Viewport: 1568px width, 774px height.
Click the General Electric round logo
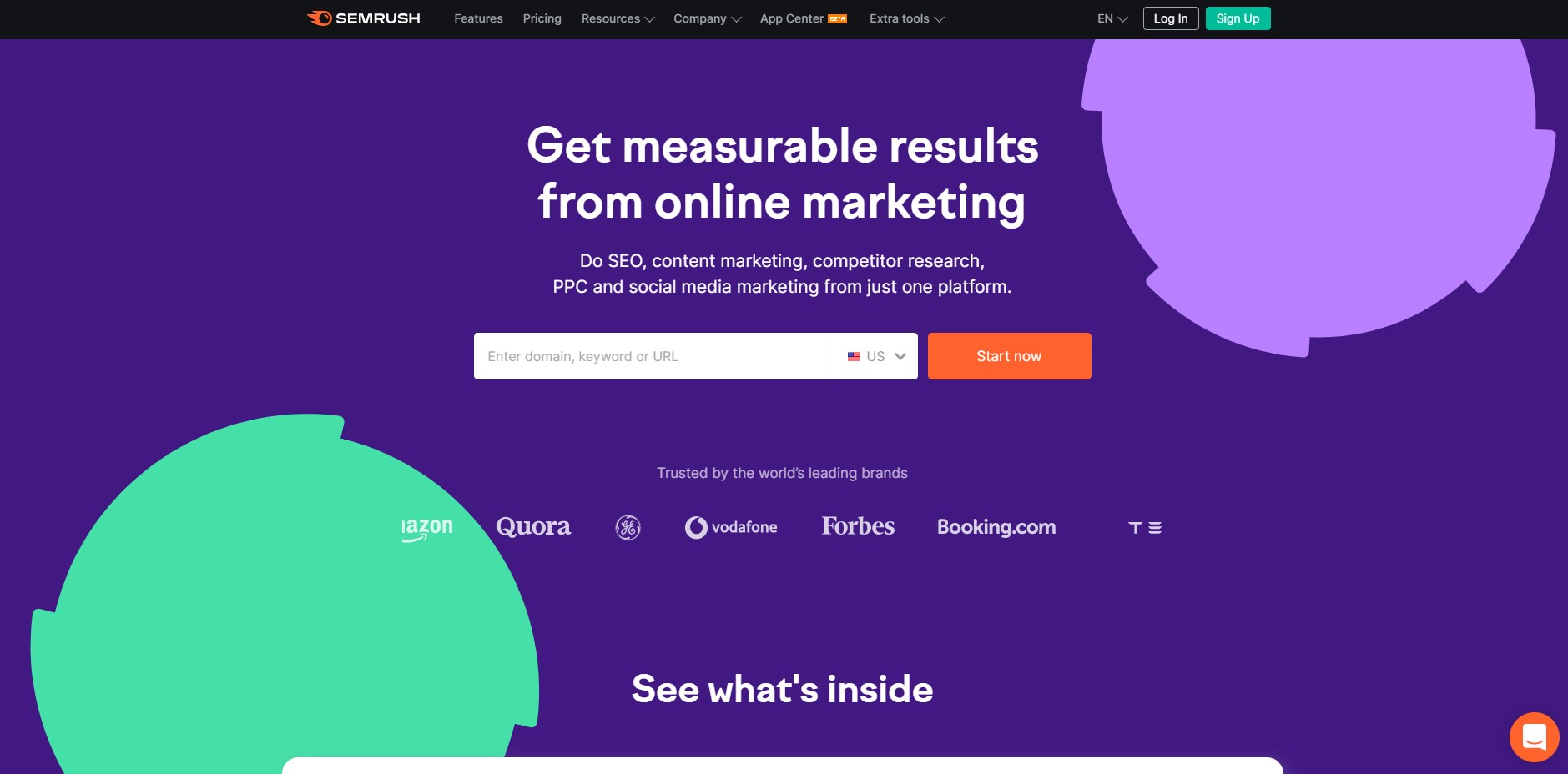click(x=628, y=527)
